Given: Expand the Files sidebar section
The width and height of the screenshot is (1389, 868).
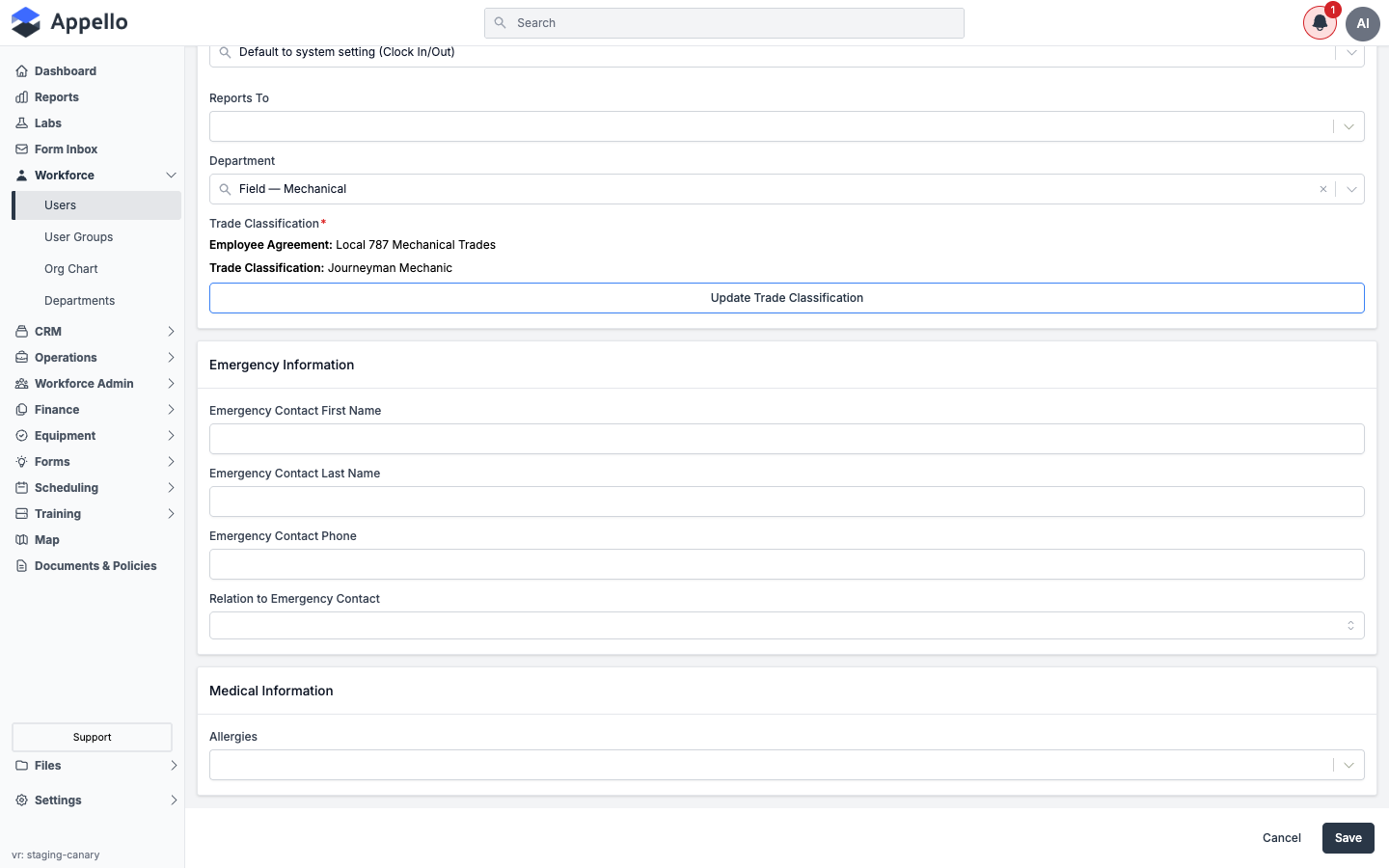Looking at the screenshot, I should click(x=174, y=766).
